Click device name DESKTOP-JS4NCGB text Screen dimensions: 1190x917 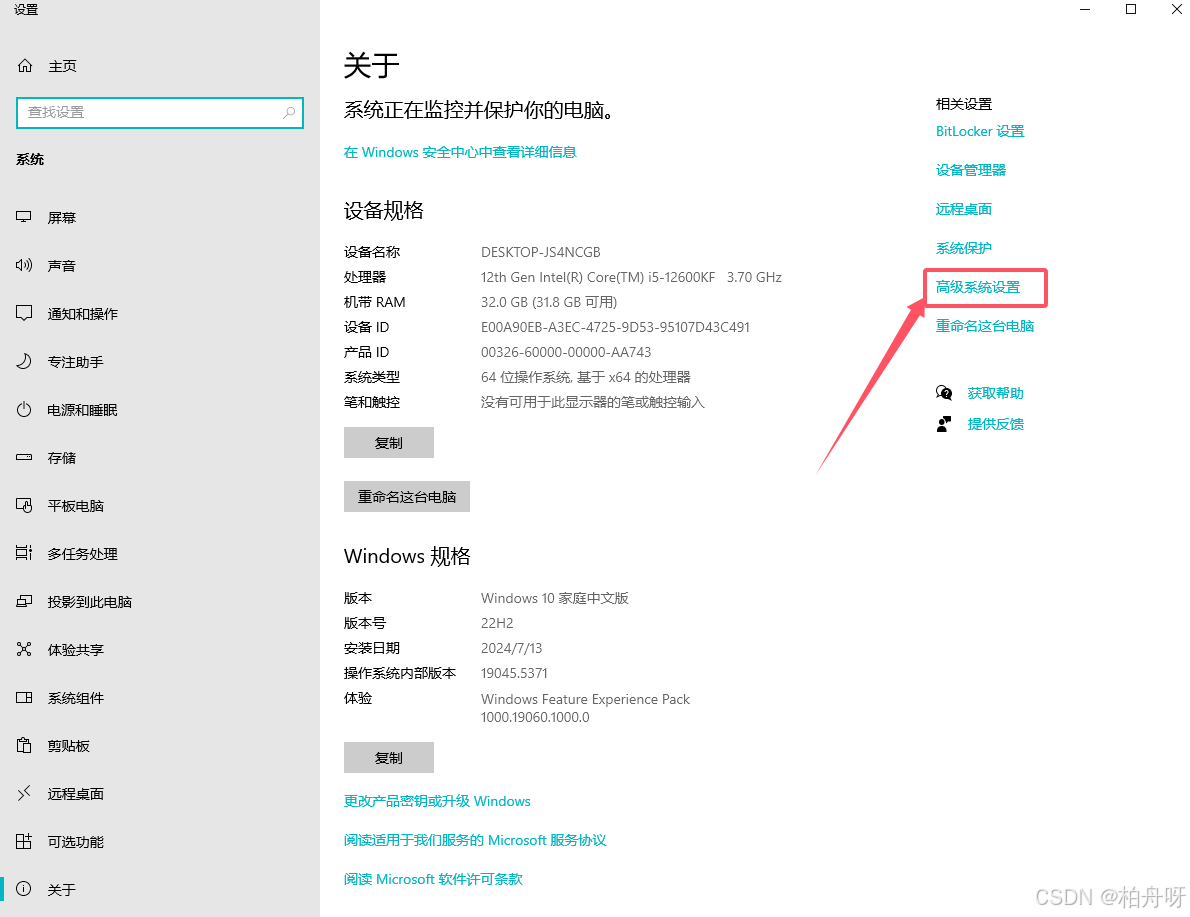click(540, 252)
